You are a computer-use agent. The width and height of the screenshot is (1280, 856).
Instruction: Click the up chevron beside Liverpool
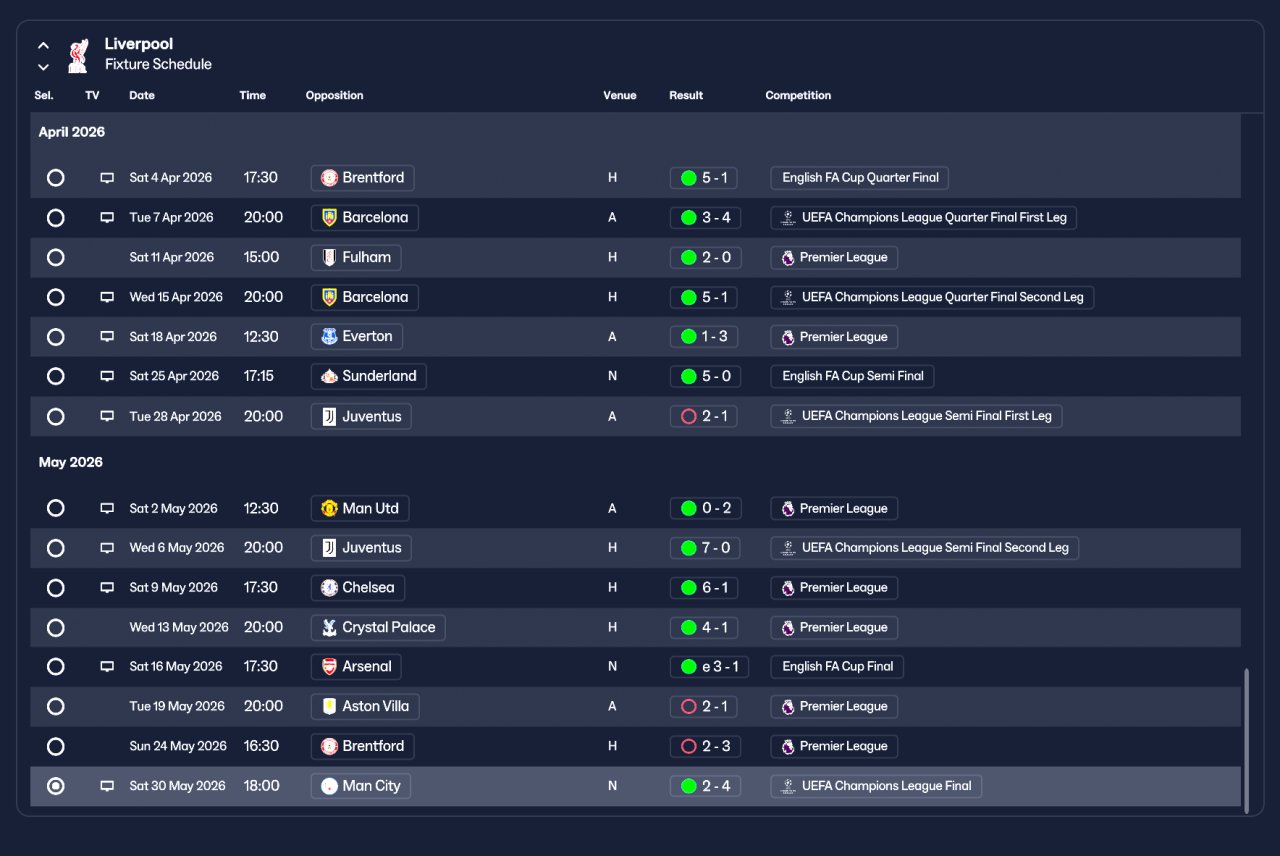point(43,45)
